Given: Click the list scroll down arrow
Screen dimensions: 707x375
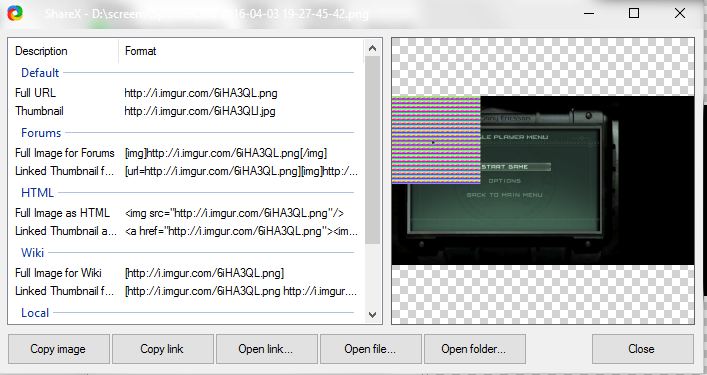Looking at the screenshot, I should (x=372, y=315).
